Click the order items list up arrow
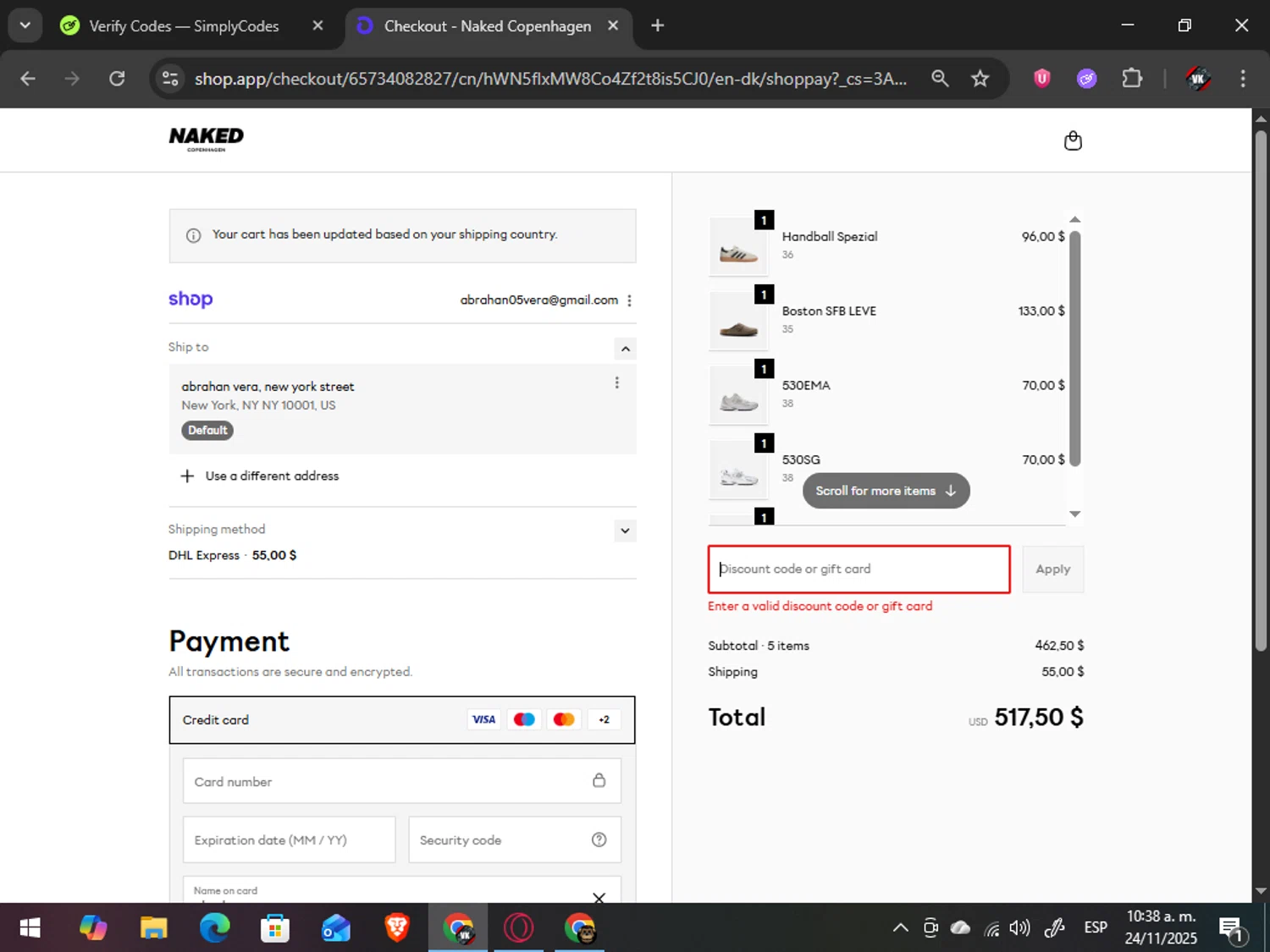 tap(1074, 219)
